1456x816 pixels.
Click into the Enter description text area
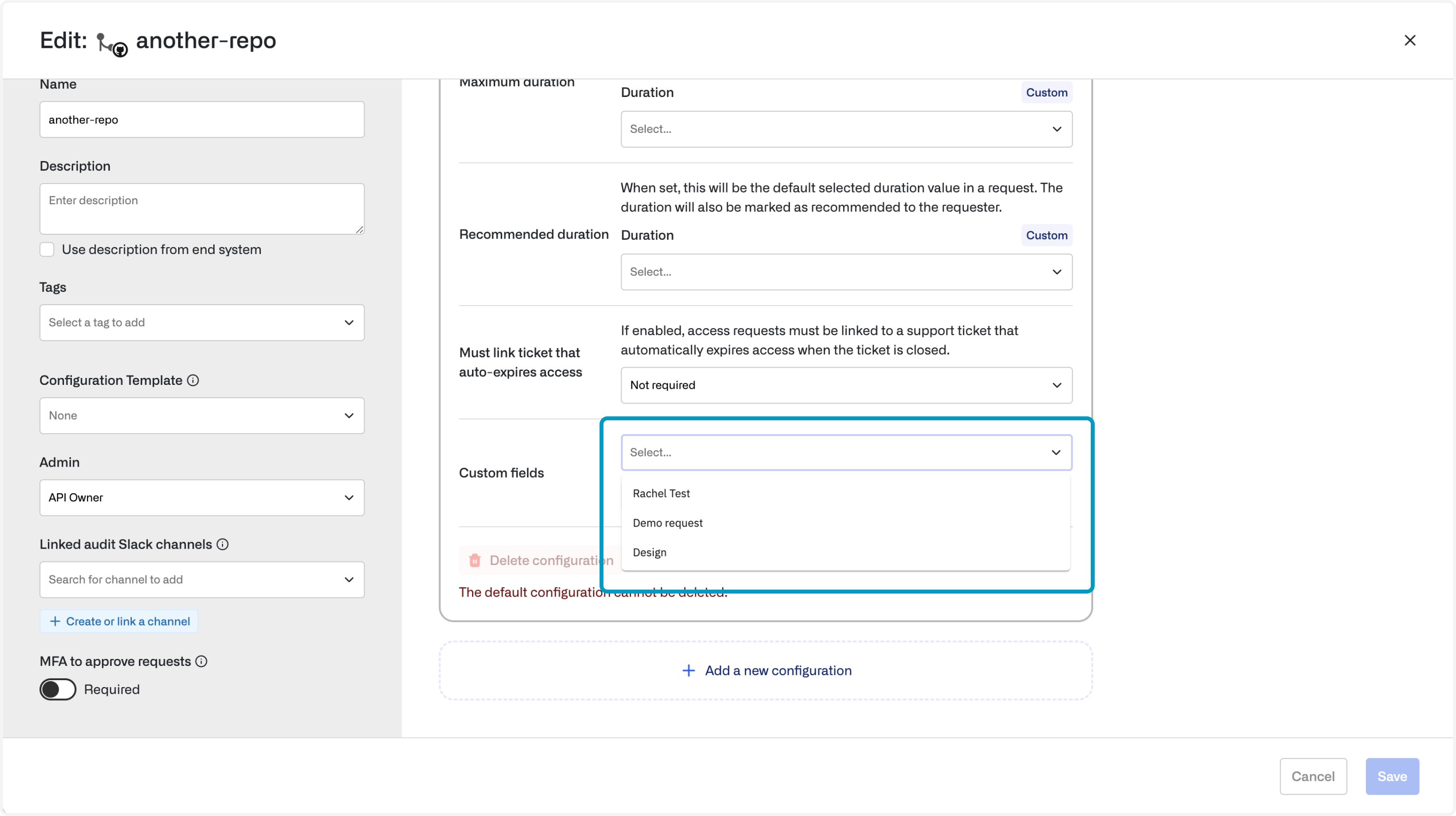click(x=202, y=209)
